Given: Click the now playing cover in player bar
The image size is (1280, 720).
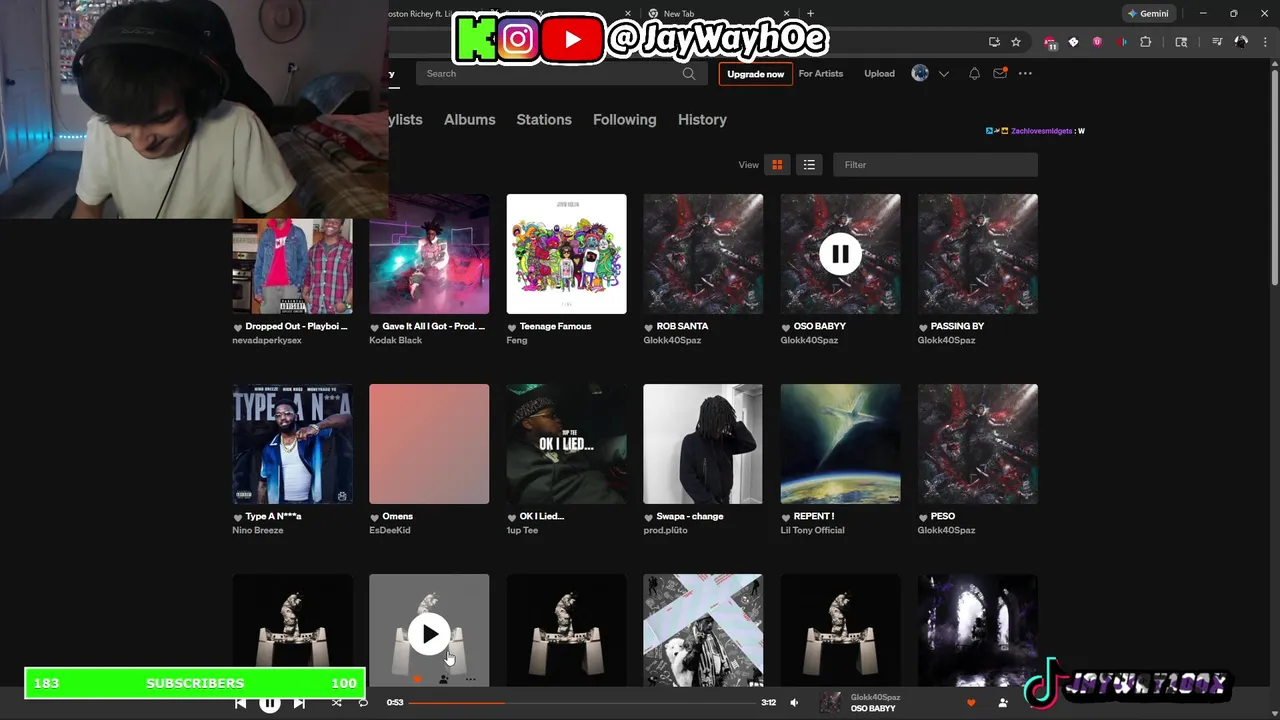Looking at the screenshot, I should [830, 703].
